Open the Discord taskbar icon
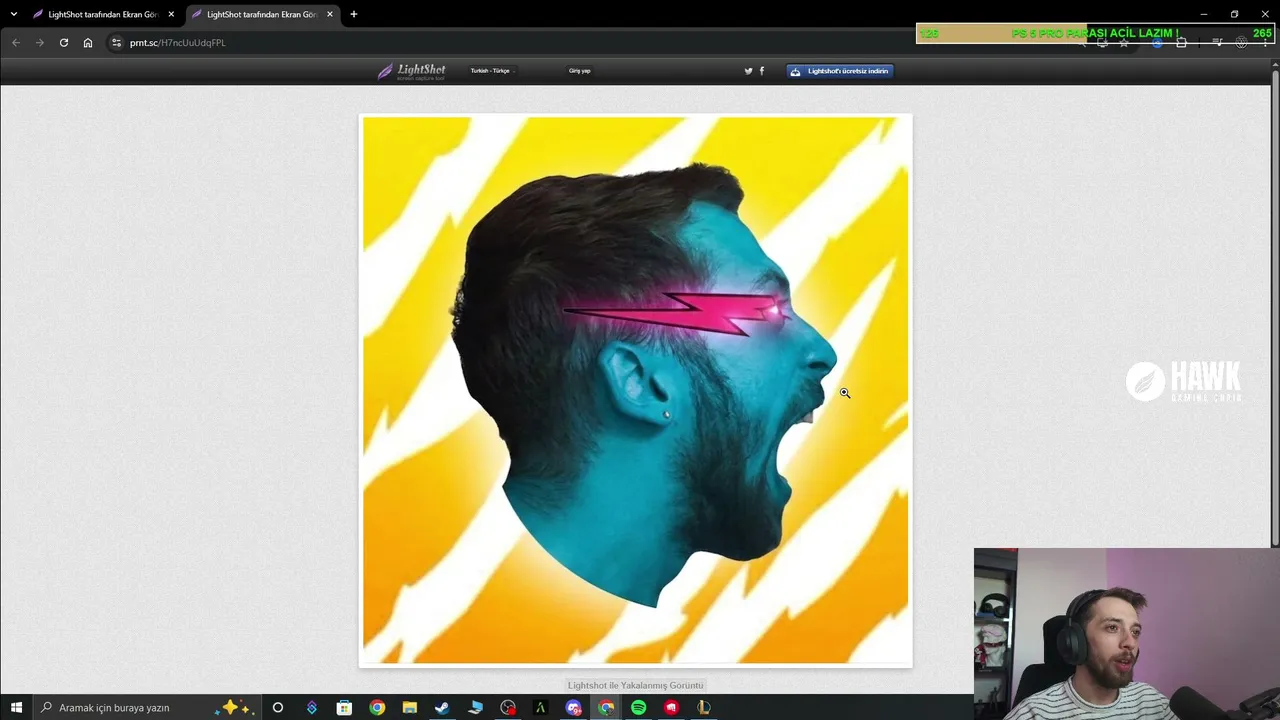Image resolution: width=1280 pixels, height=720 pixels. point(574,707)
